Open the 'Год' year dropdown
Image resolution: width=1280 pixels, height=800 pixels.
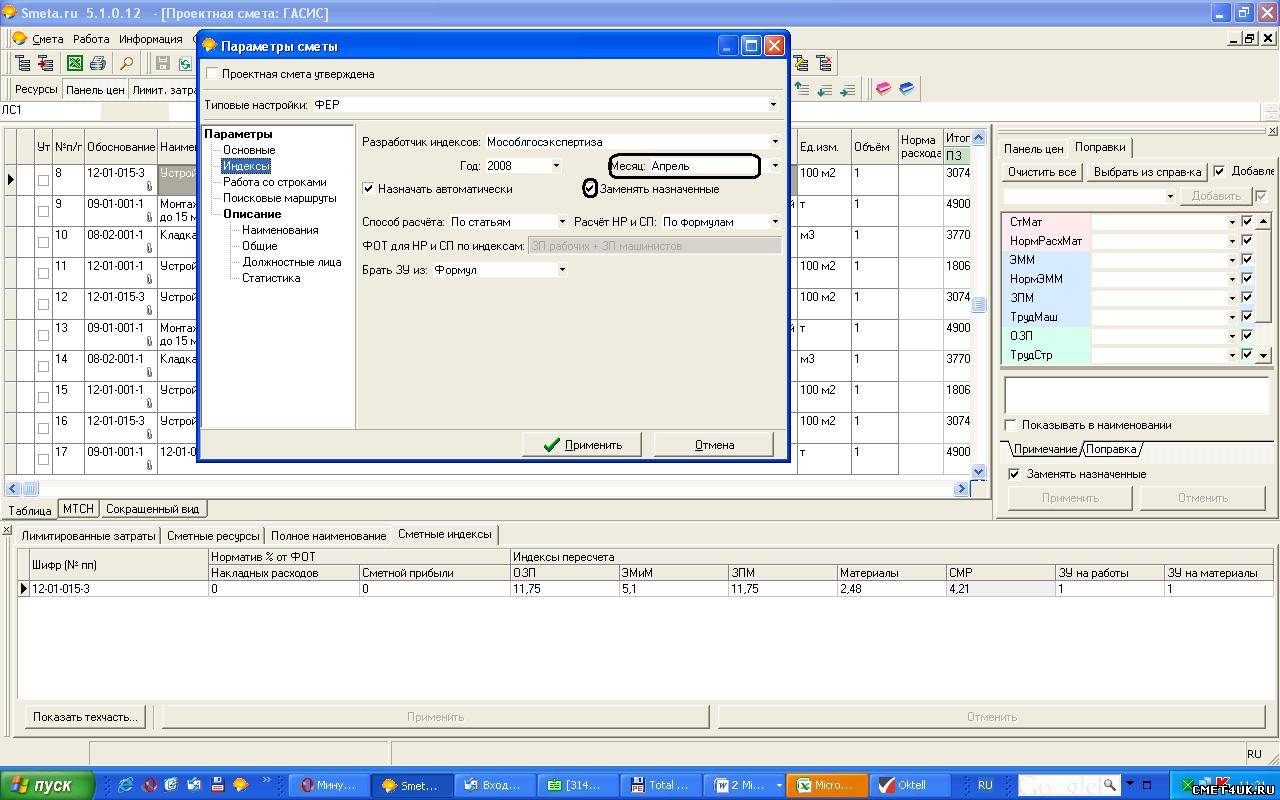pyautogui.click(x=556, y=166)
